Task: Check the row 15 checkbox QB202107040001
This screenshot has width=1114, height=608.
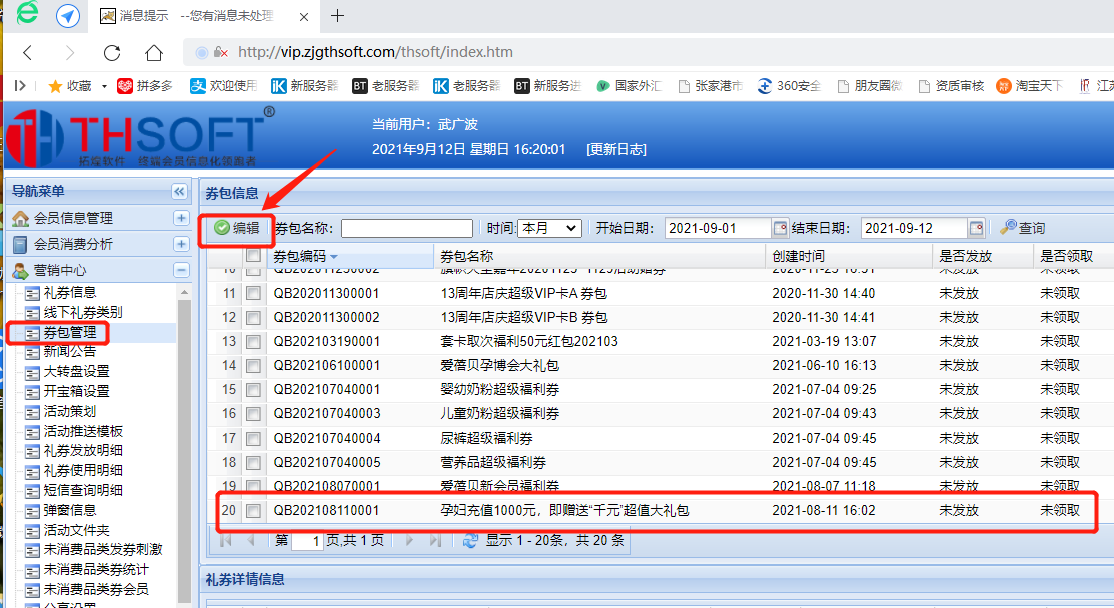Action: [253, 390]
